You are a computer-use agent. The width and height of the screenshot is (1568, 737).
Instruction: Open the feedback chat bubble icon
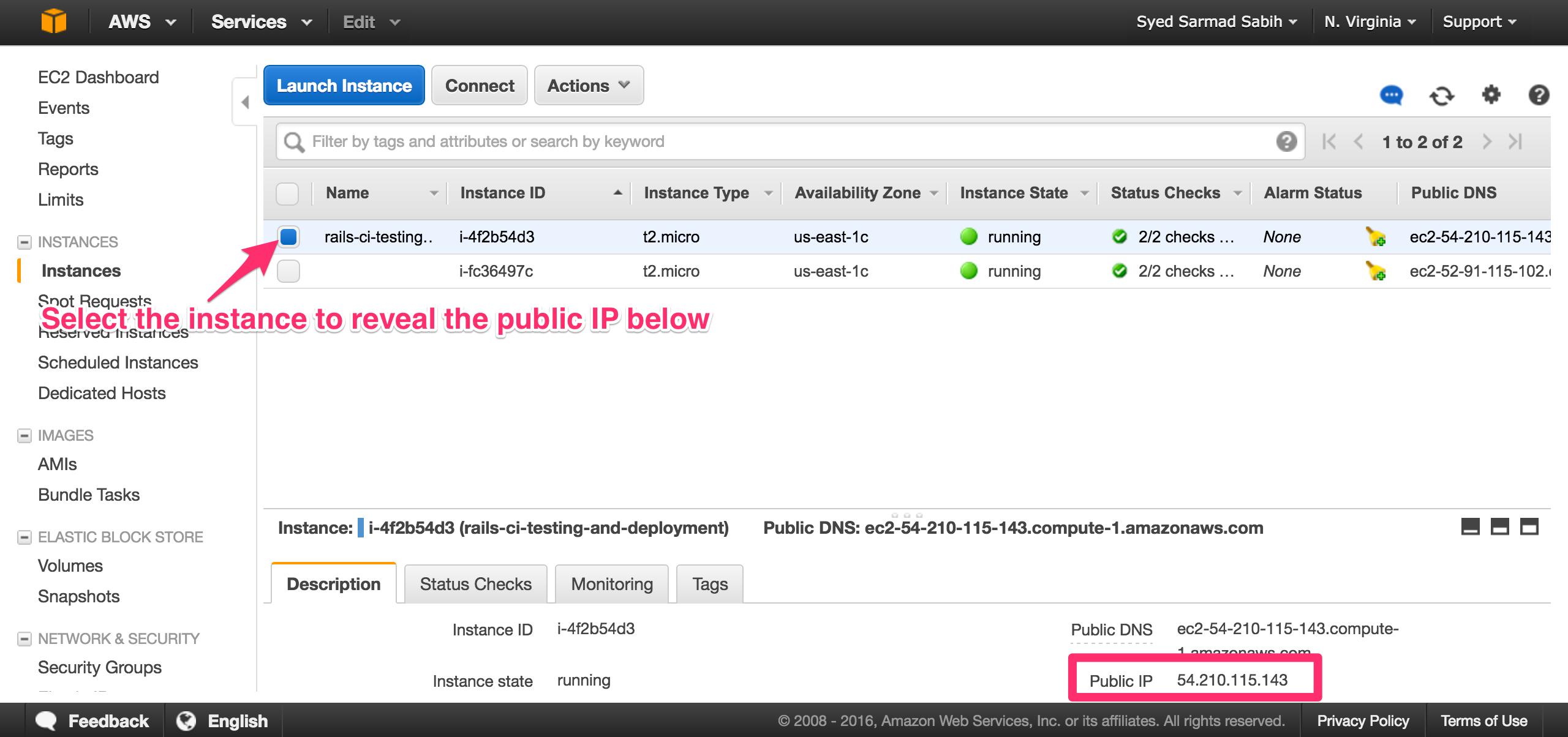click(x=1391, y=95)
